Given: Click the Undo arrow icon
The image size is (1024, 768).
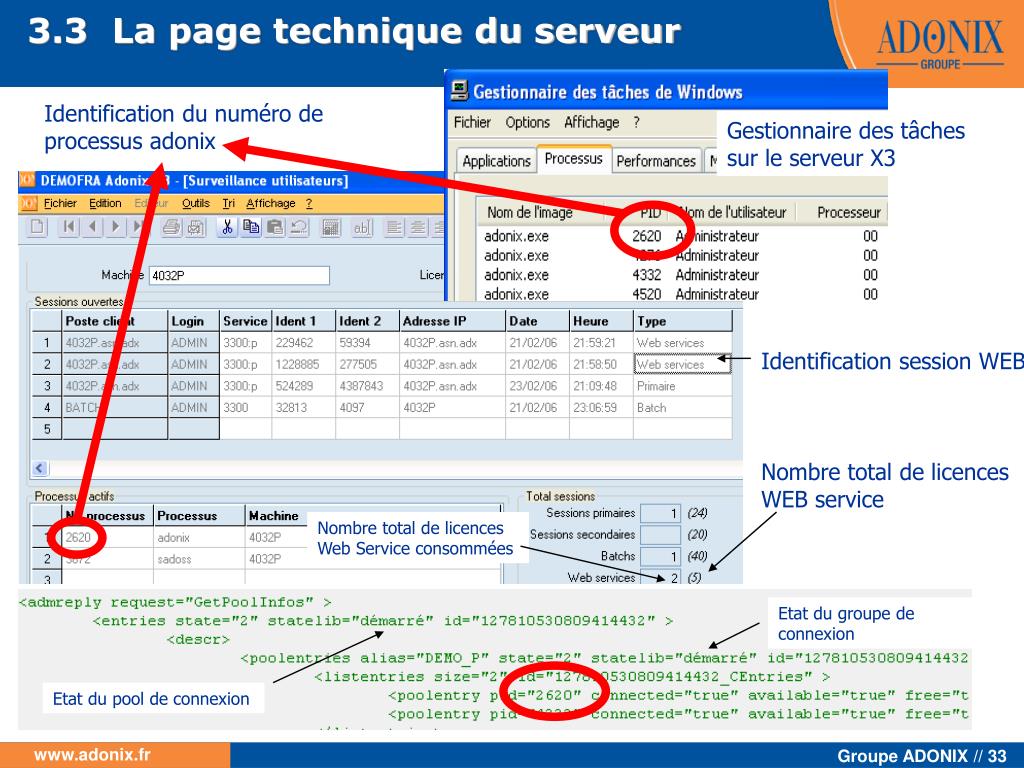Looking at the screenshot, I should [299, 227].
